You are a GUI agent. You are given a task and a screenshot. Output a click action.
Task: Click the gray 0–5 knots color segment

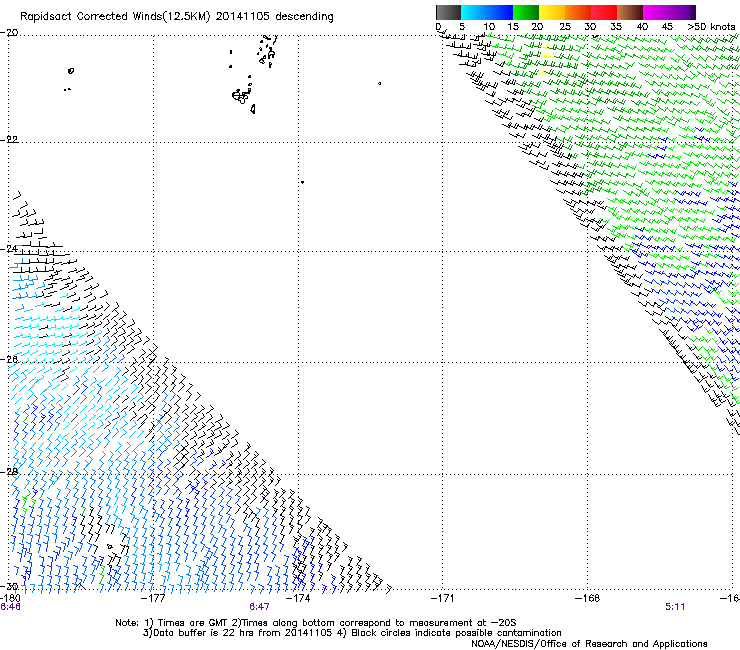point(448,12)
